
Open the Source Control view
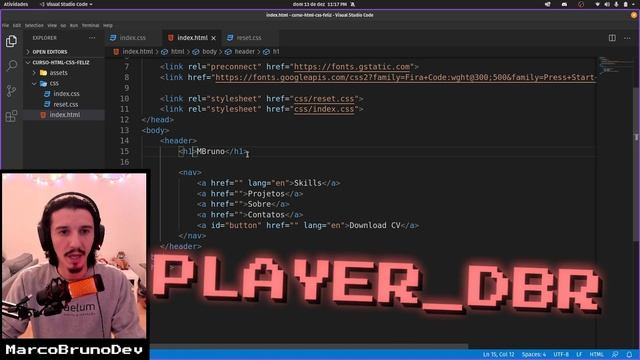point(11,91)
